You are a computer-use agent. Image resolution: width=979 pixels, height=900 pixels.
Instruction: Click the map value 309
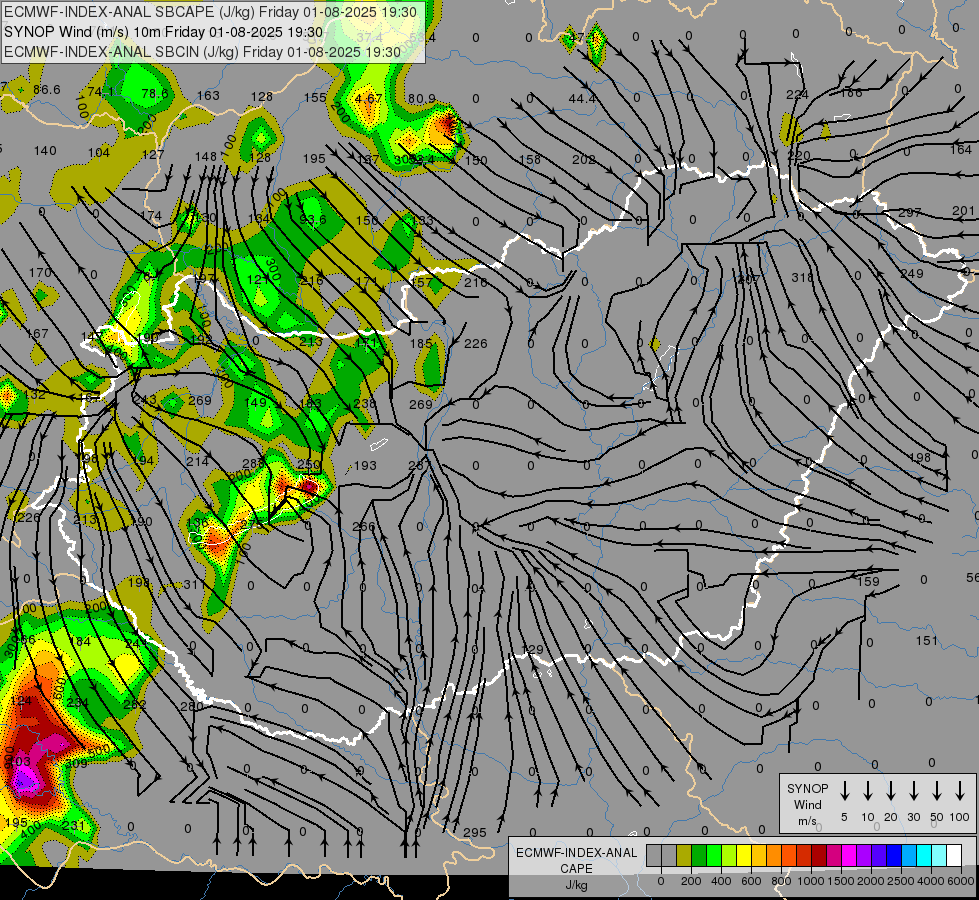pyautogui.click(x=76, y=764)
